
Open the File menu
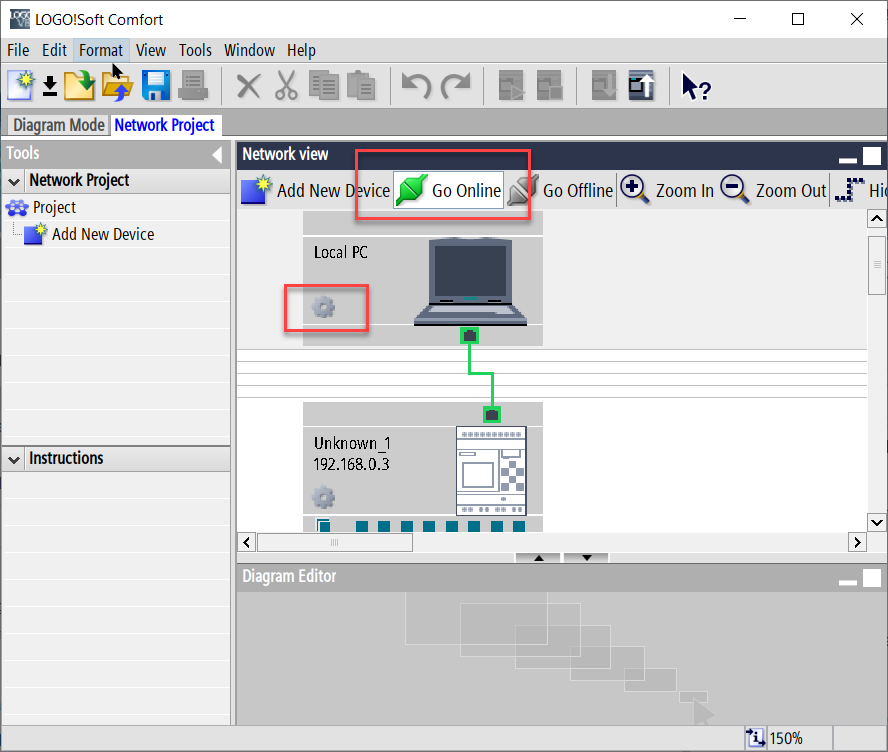click(x=18, y=50)
